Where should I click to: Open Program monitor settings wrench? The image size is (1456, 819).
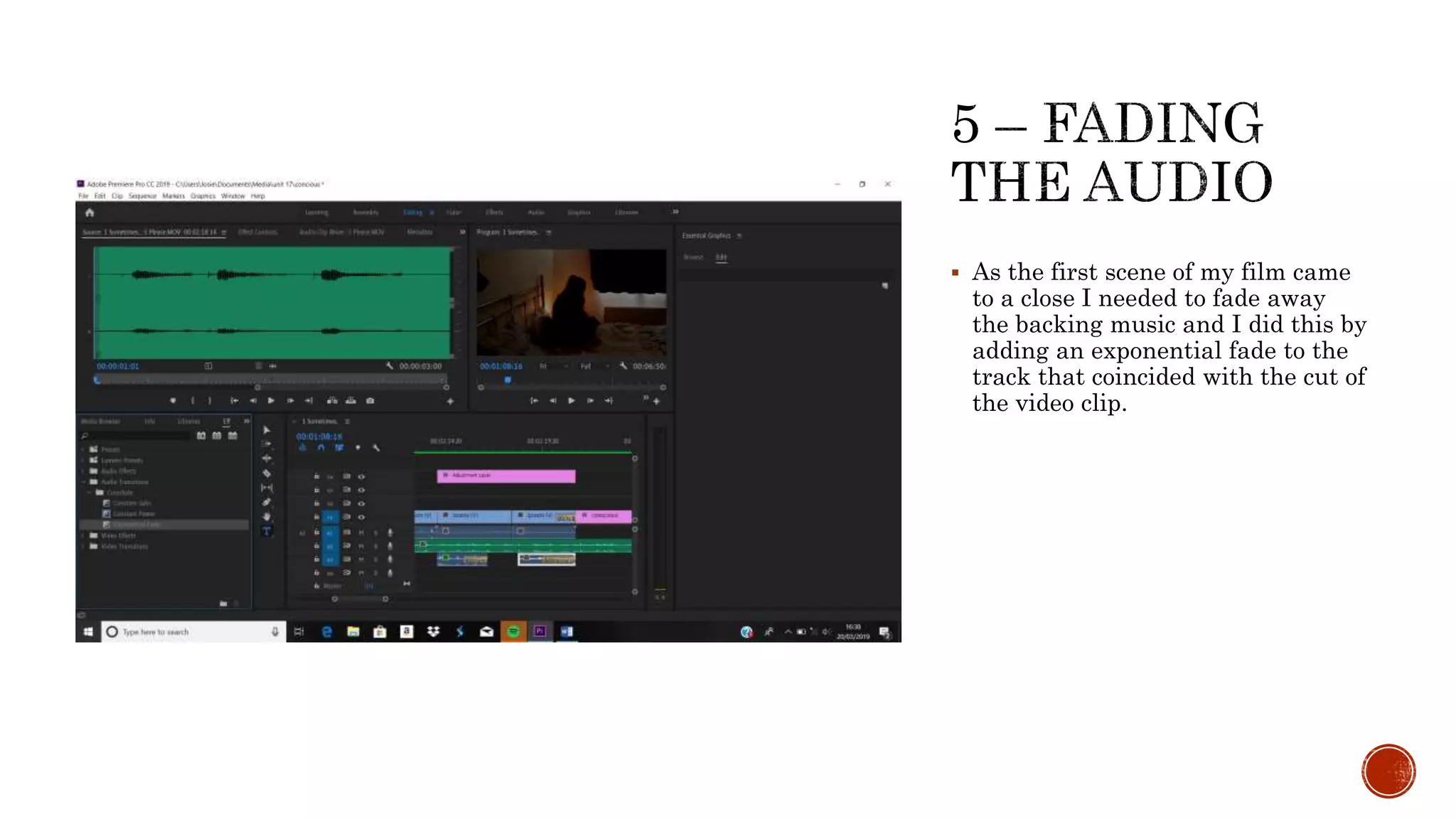coord(623,366)
